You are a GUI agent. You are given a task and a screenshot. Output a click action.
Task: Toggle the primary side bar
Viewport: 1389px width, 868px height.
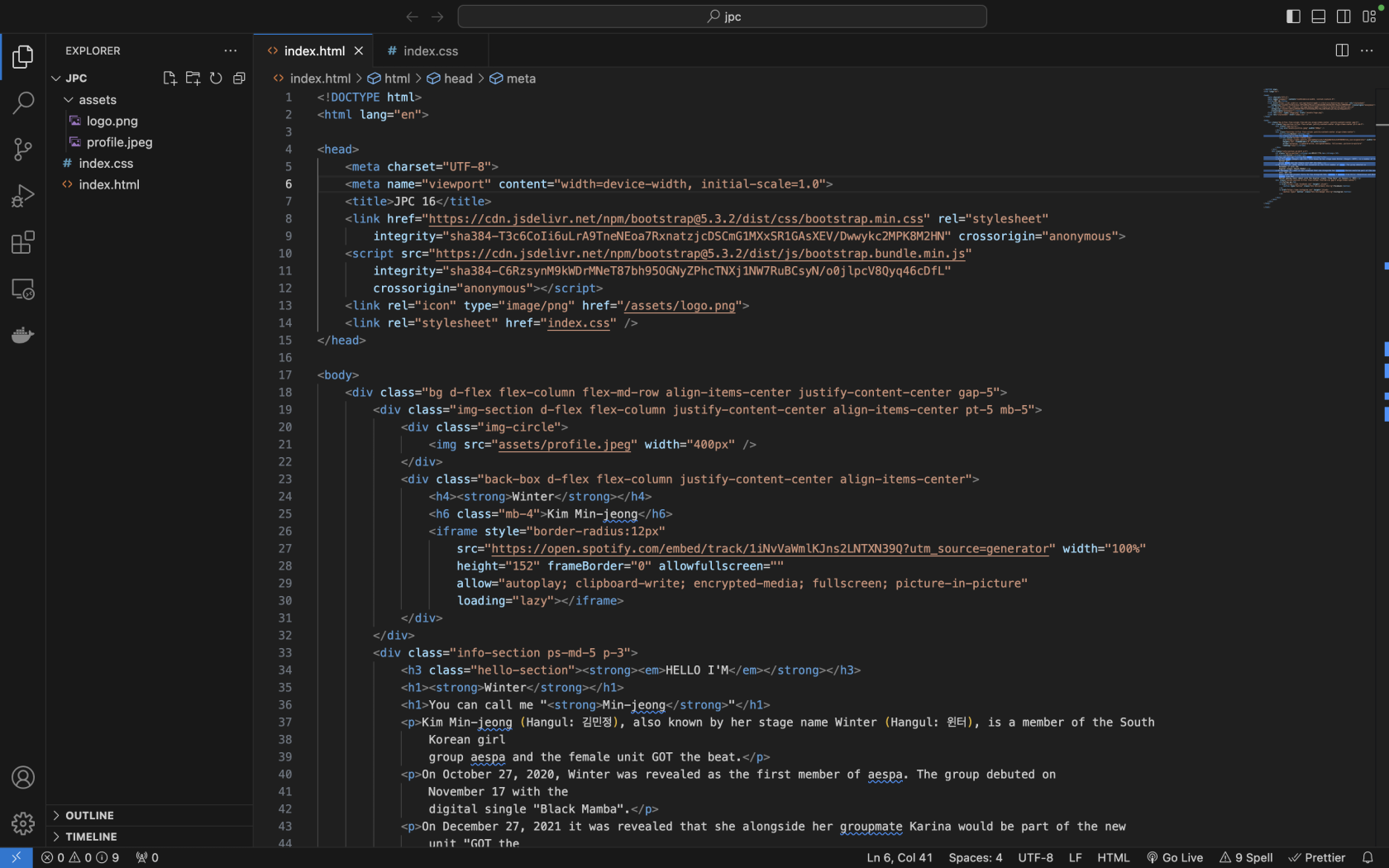click(1293, 17)
